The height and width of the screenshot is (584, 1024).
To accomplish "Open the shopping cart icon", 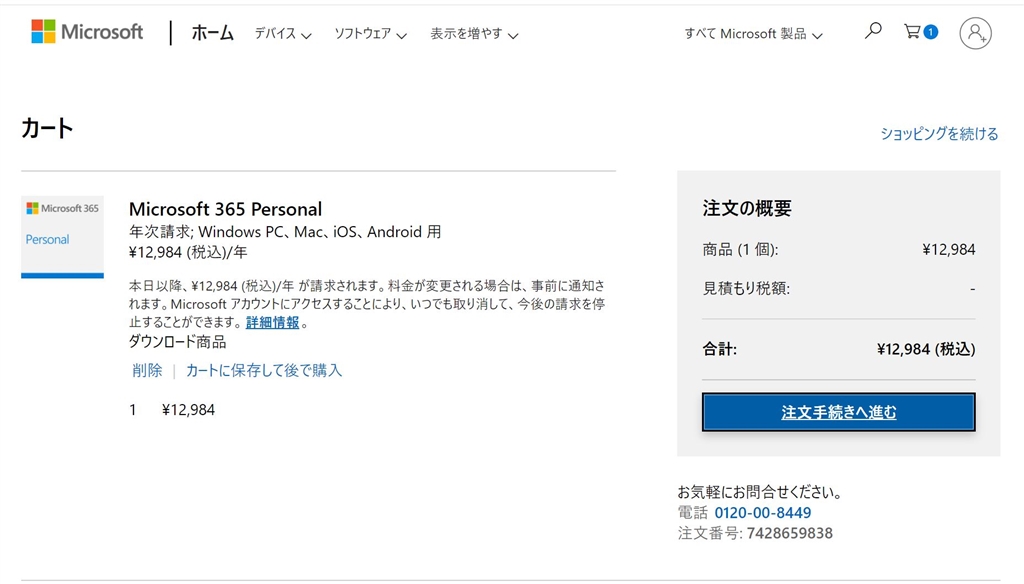I will (x=913, y=32).
